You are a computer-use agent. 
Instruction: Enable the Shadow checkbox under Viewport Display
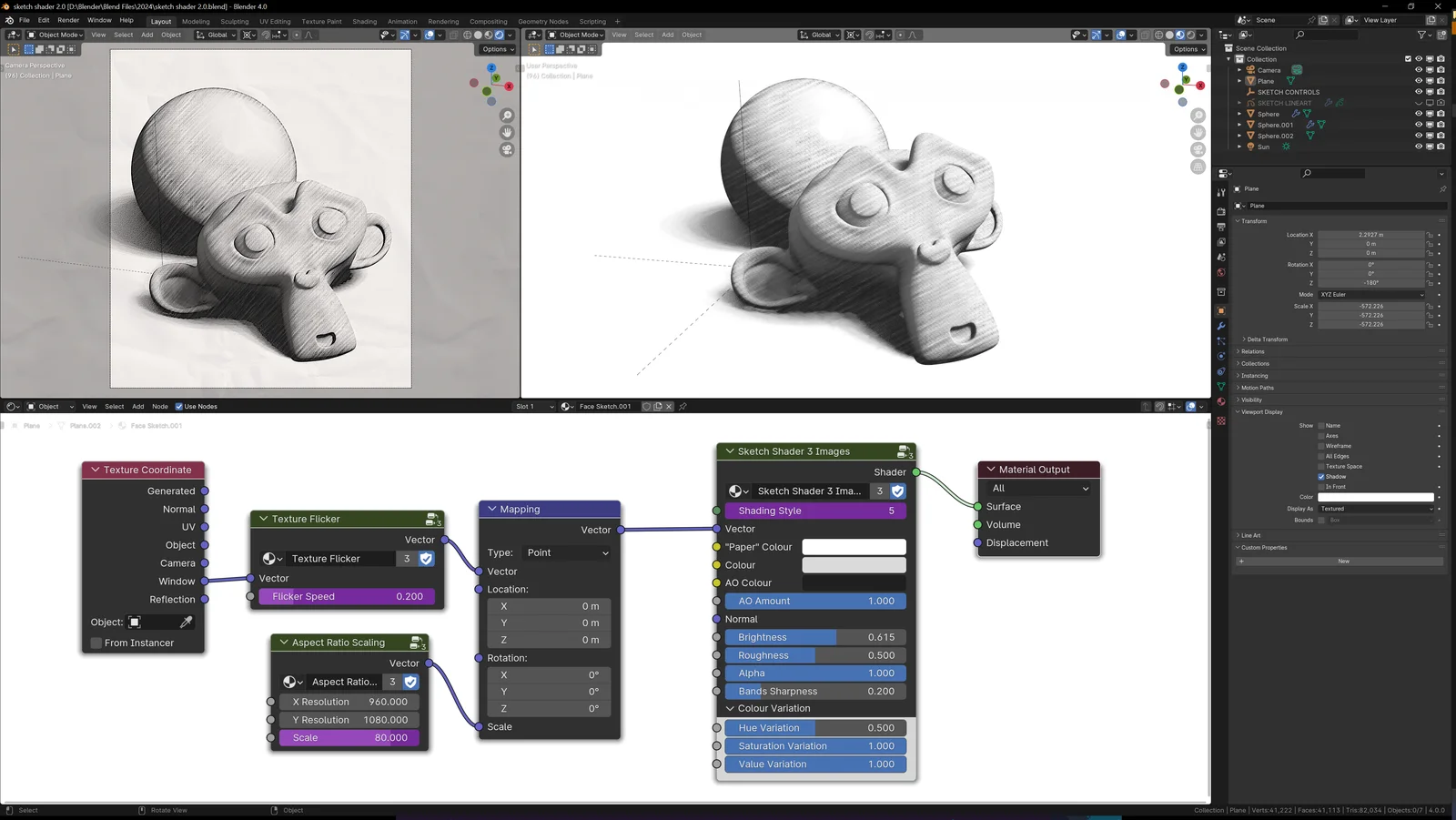click(x=1319, y=476)
